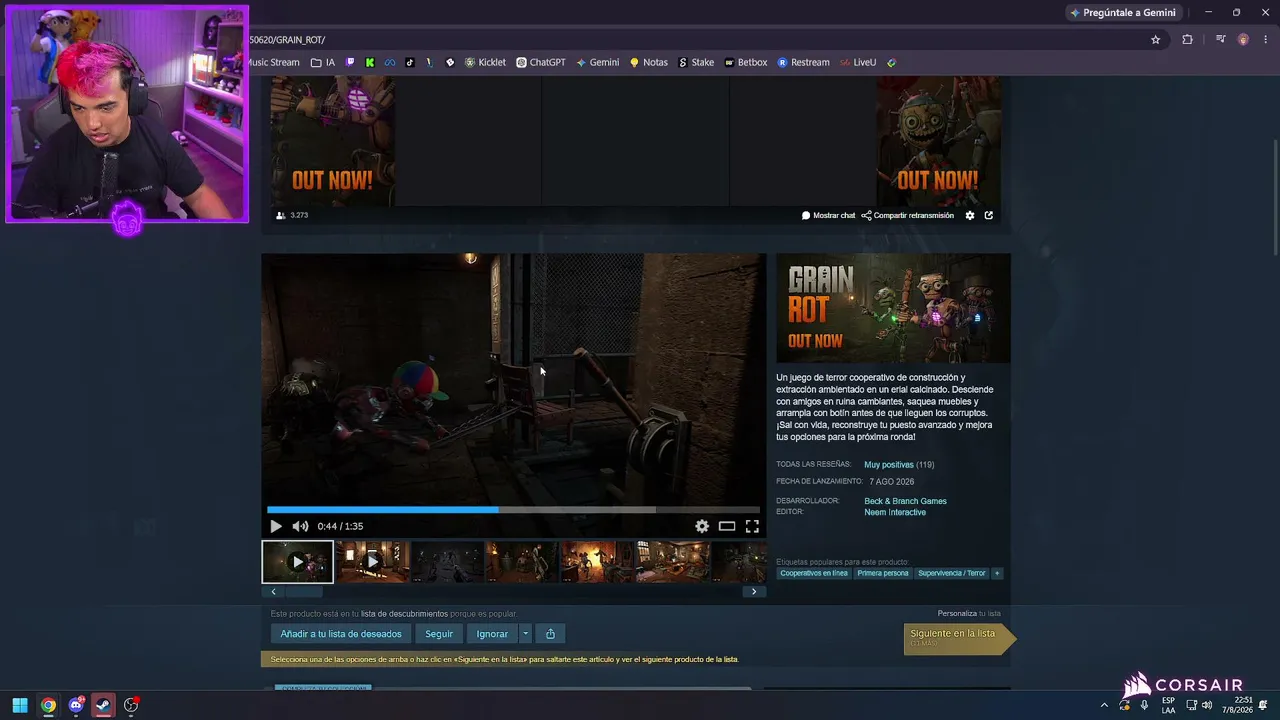Open the Stake bookmark
The height and width of the screenshot is (720, 1280).
point(696,62)
